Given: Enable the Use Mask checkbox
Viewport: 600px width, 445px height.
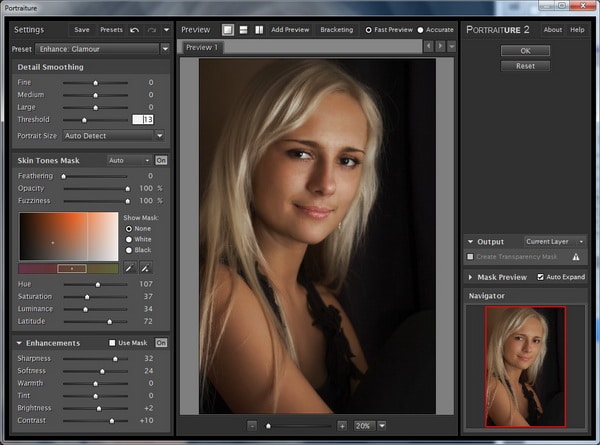Looking at the screenshot, I should click(x=112, y=343).
